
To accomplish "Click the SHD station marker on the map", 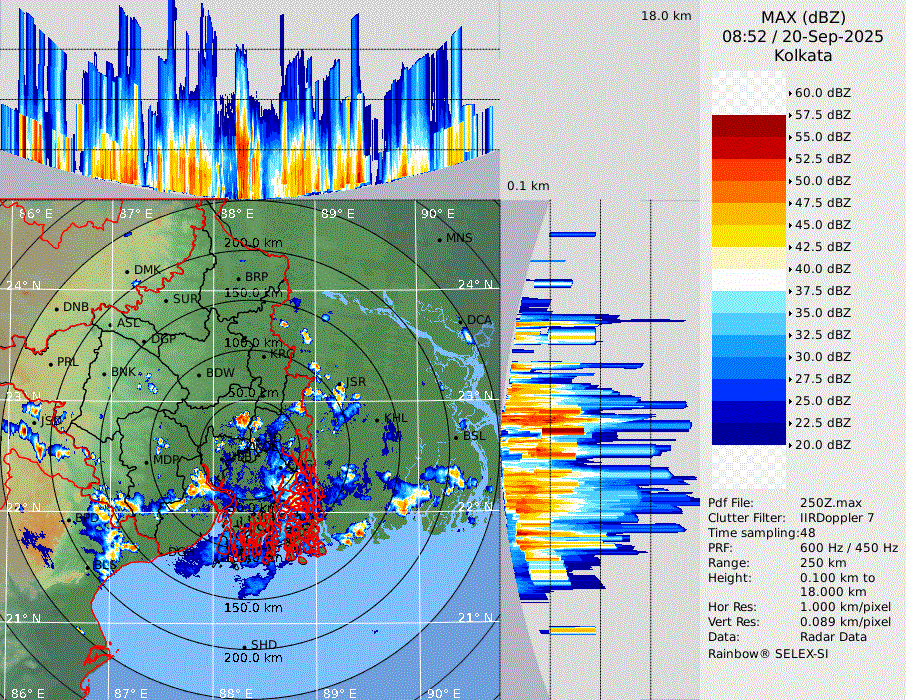I will [x=245, y=645].
